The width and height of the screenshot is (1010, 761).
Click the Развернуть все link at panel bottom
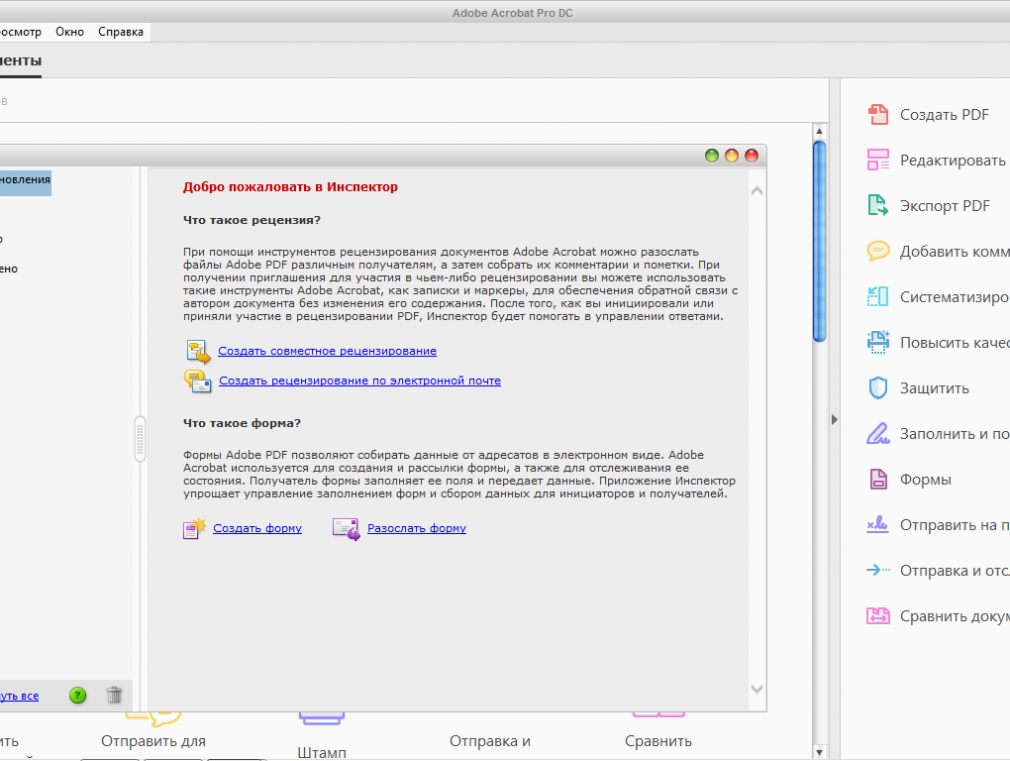(19, 696)
